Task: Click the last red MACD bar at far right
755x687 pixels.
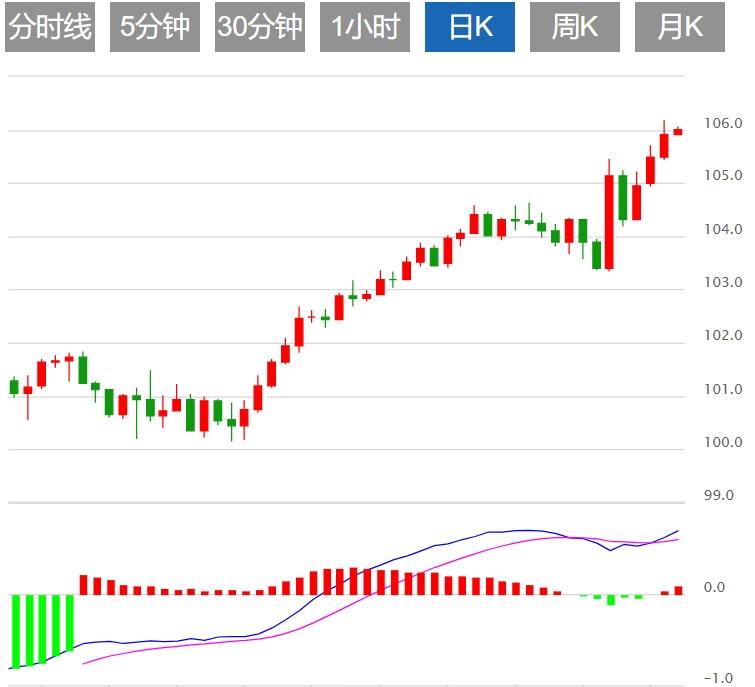Action: [678, 590]
